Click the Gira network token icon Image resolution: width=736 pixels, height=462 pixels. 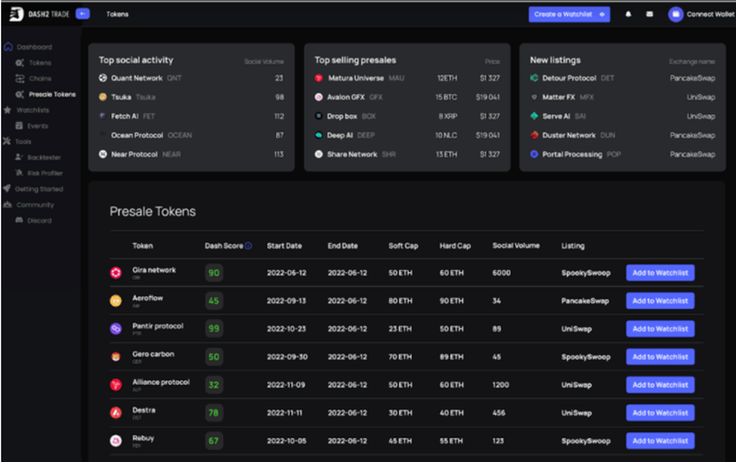point(116,273)
